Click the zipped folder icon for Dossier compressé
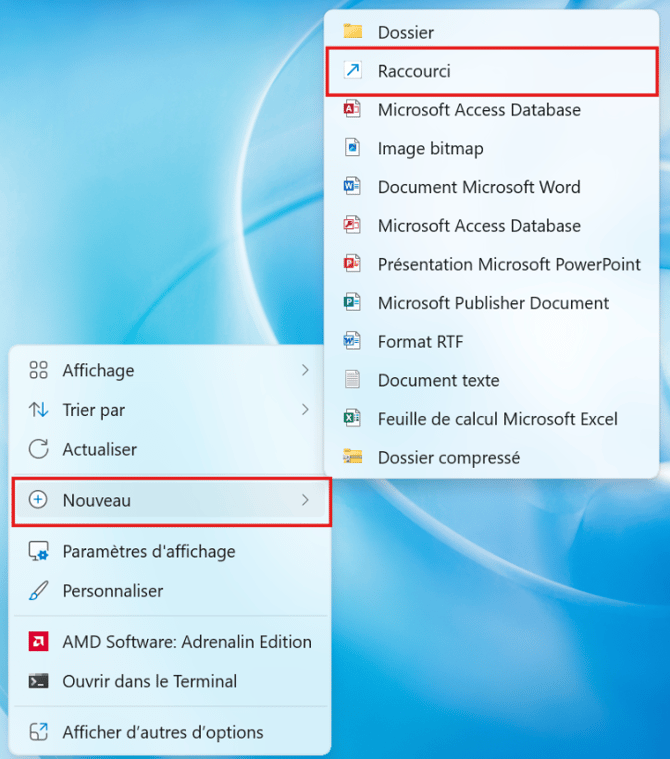 click(x=352, y=457)
